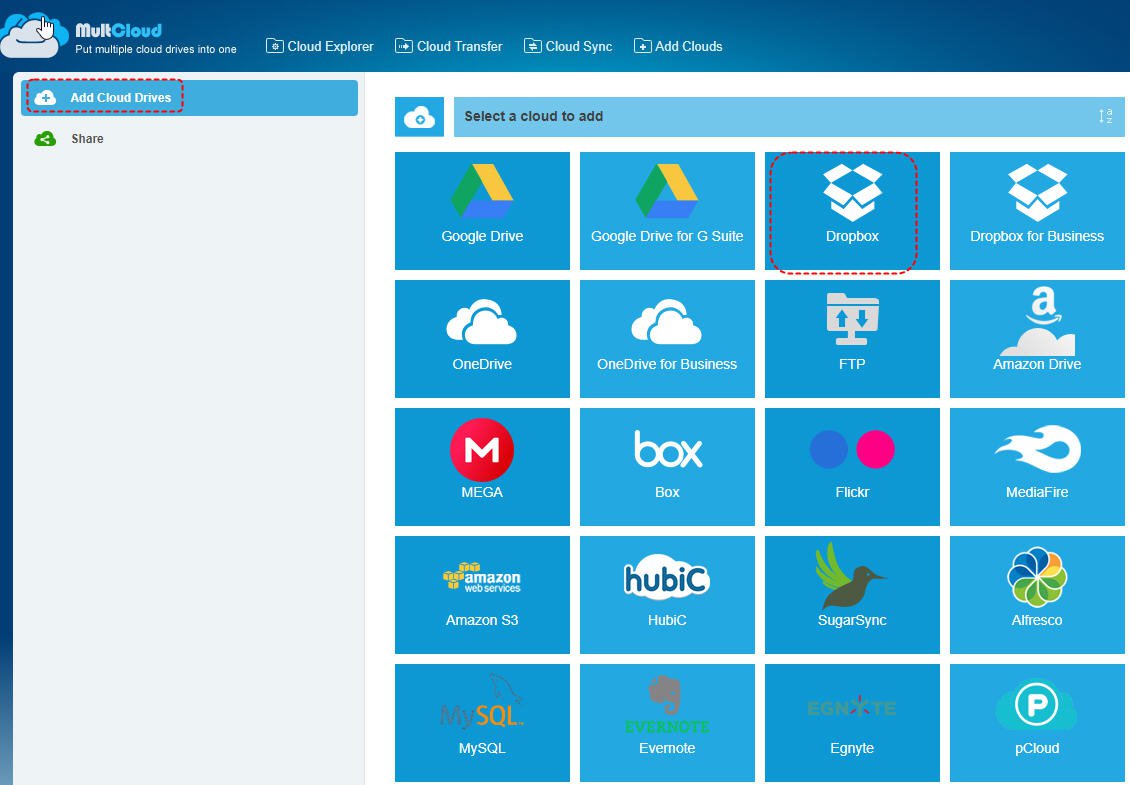The image size is (1130, 785).
Task: Add a OneDrive account
Action: 482,339
